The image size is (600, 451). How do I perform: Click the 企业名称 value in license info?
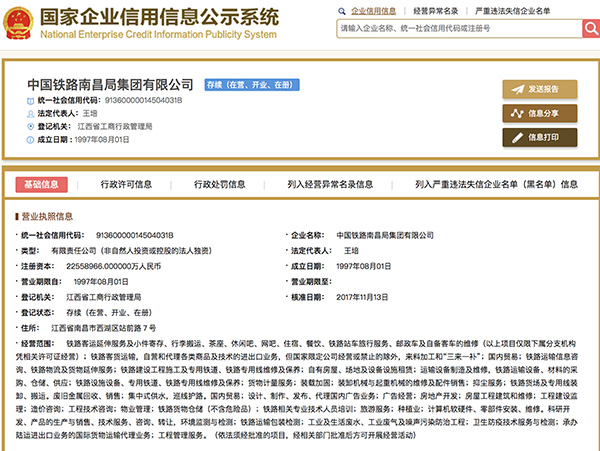coord(385,235)
